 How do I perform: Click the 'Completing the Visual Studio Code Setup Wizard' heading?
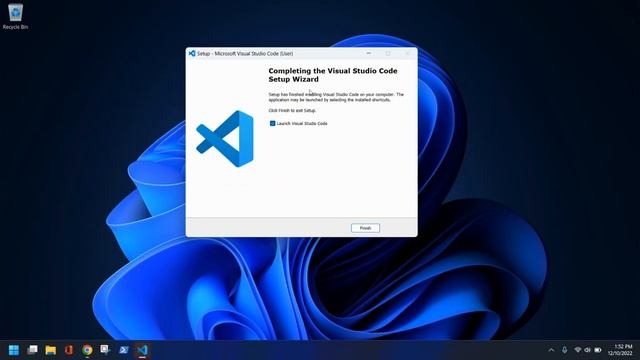(333, 75)
